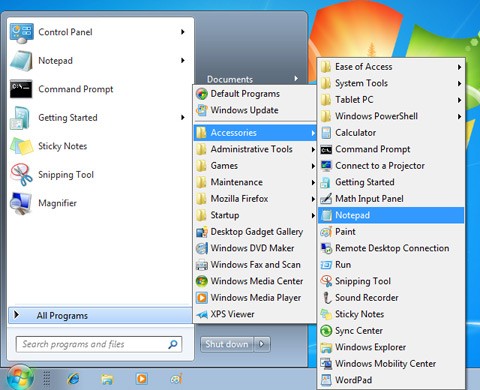Open the Math Input Panel icon

point(326,199)
